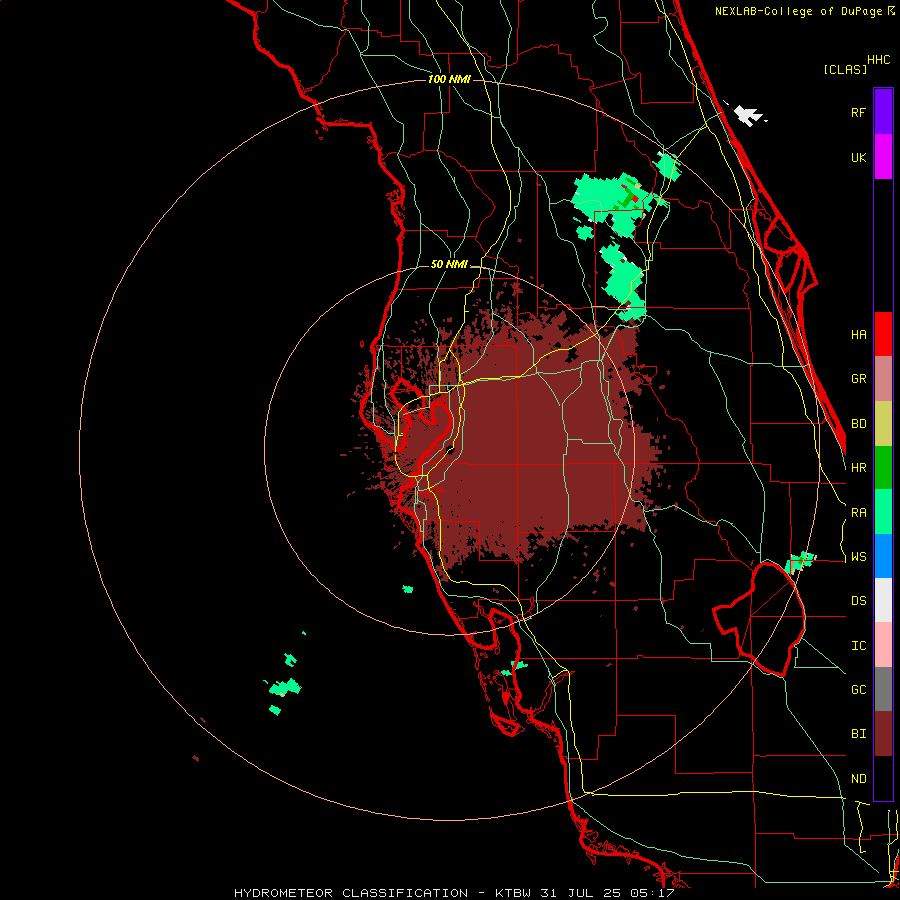Click the magenta UK legend color swatch

pos(883,156)
